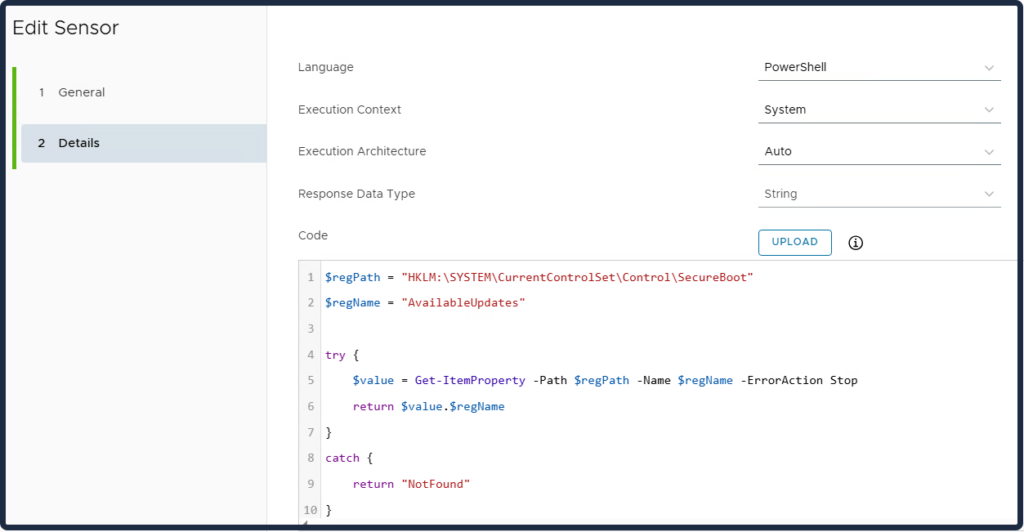Select step 2 Details
This screenshot has width=1024, height=532.
pyautogui.click(x=79, y=143)
